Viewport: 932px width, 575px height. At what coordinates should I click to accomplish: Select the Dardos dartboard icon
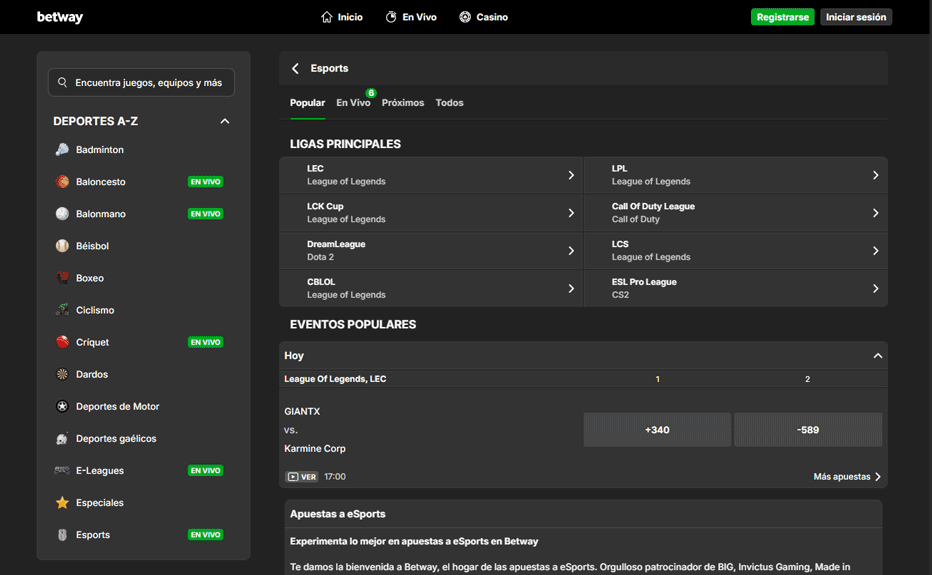coord(62,374)
